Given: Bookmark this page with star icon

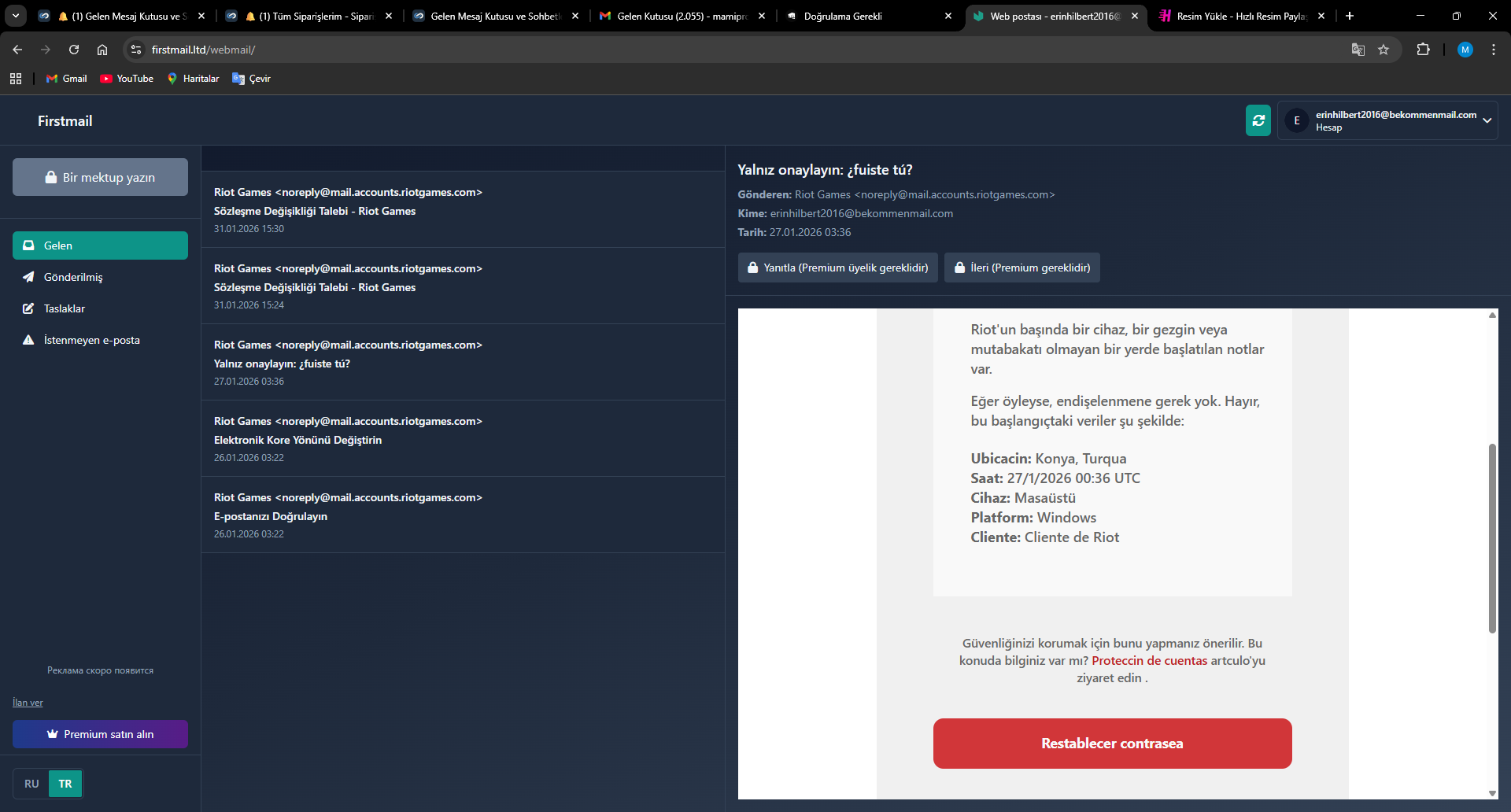Looking at the screenshot, I should tap(1384, 50).
